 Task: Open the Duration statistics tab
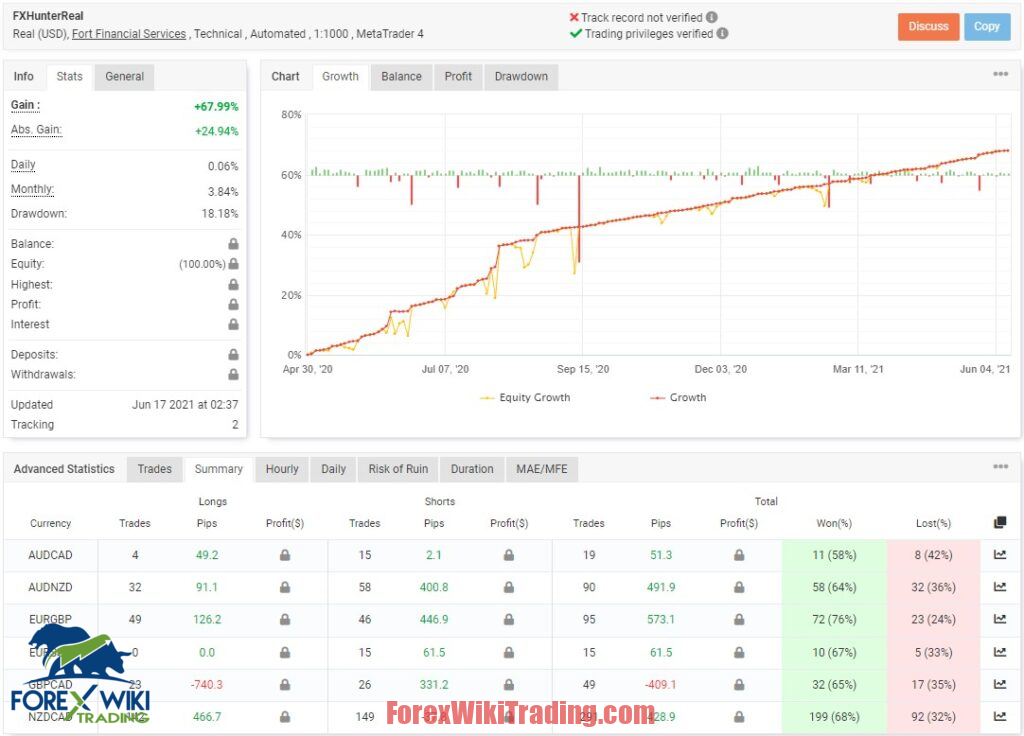pyautogui.click(x=472, y=469)
